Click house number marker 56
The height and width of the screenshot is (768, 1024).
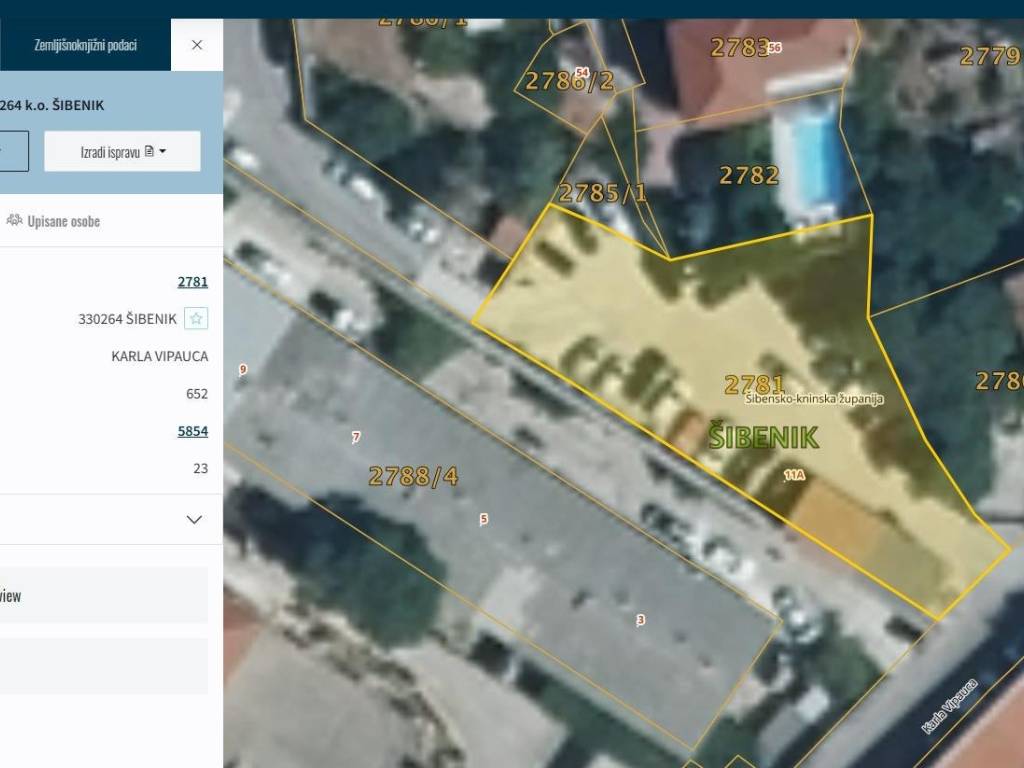pyautogui.click(x=775, y=48)
